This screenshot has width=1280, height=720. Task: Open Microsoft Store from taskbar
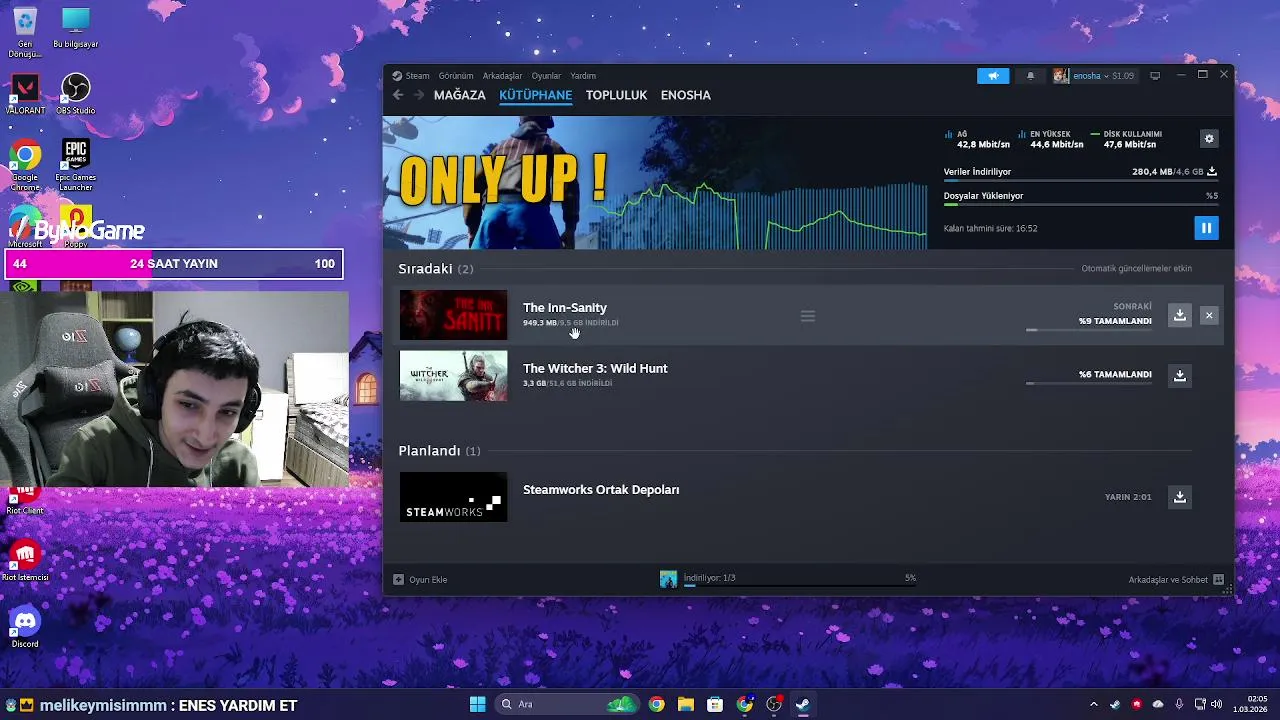[x=715, y=704]
